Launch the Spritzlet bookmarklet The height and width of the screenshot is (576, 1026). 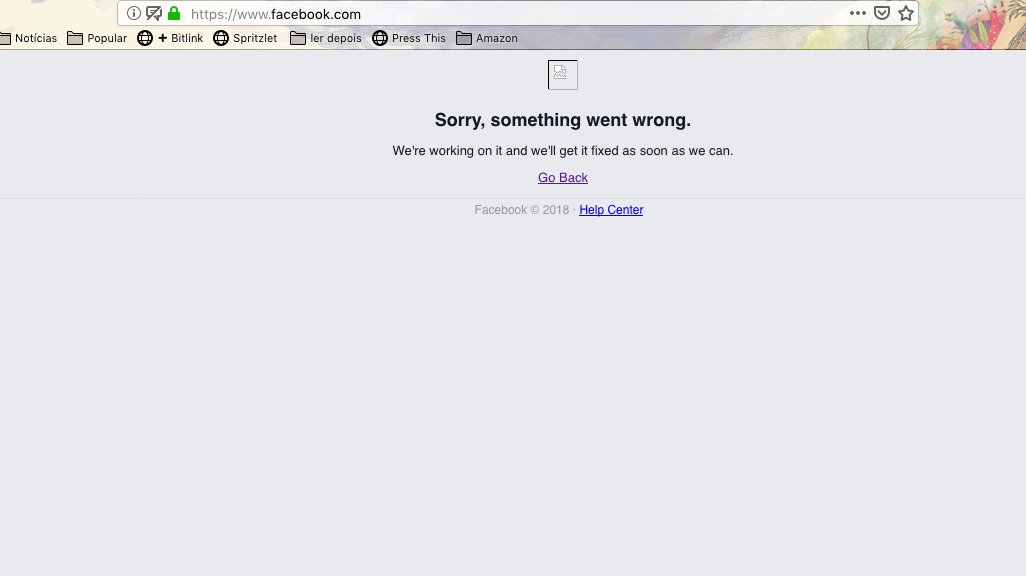coord(245,38)
